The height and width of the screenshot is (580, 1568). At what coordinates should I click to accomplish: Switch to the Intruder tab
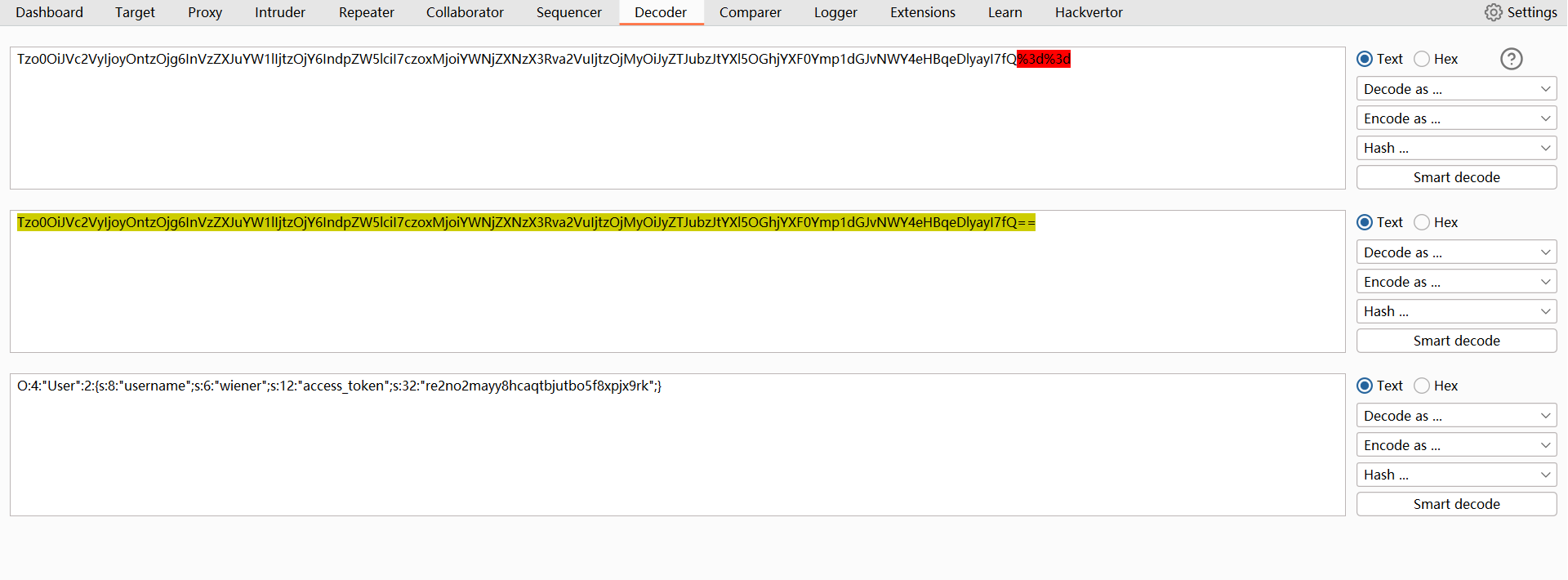click(280, 12)
